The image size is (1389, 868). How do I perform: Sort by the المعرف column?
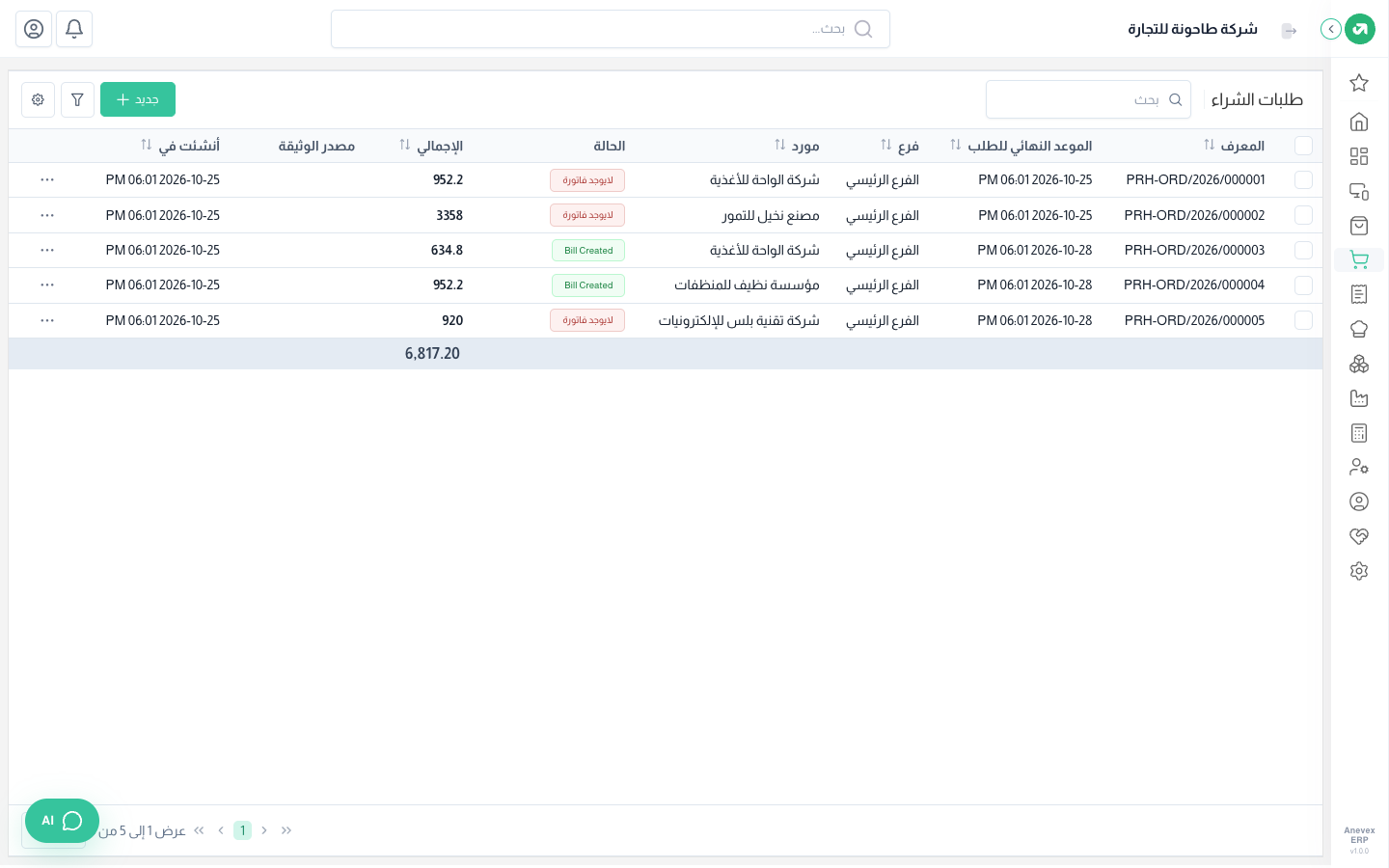1210,145
